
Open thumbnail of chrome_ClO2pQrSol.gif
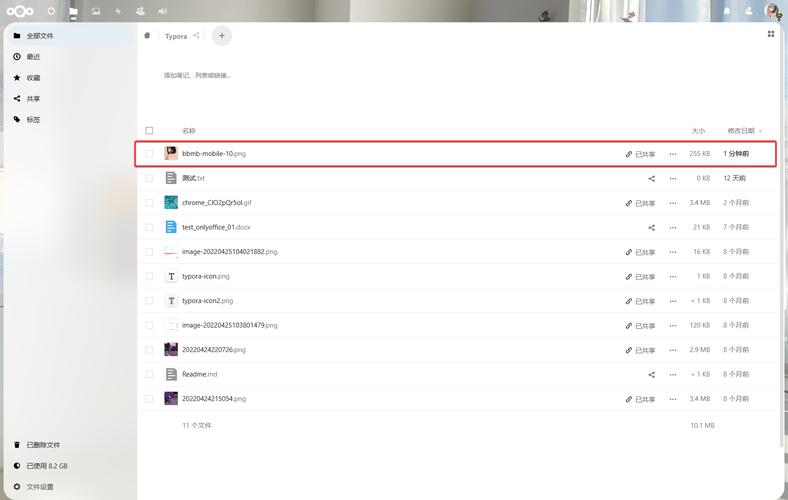(x=171, y=203)
